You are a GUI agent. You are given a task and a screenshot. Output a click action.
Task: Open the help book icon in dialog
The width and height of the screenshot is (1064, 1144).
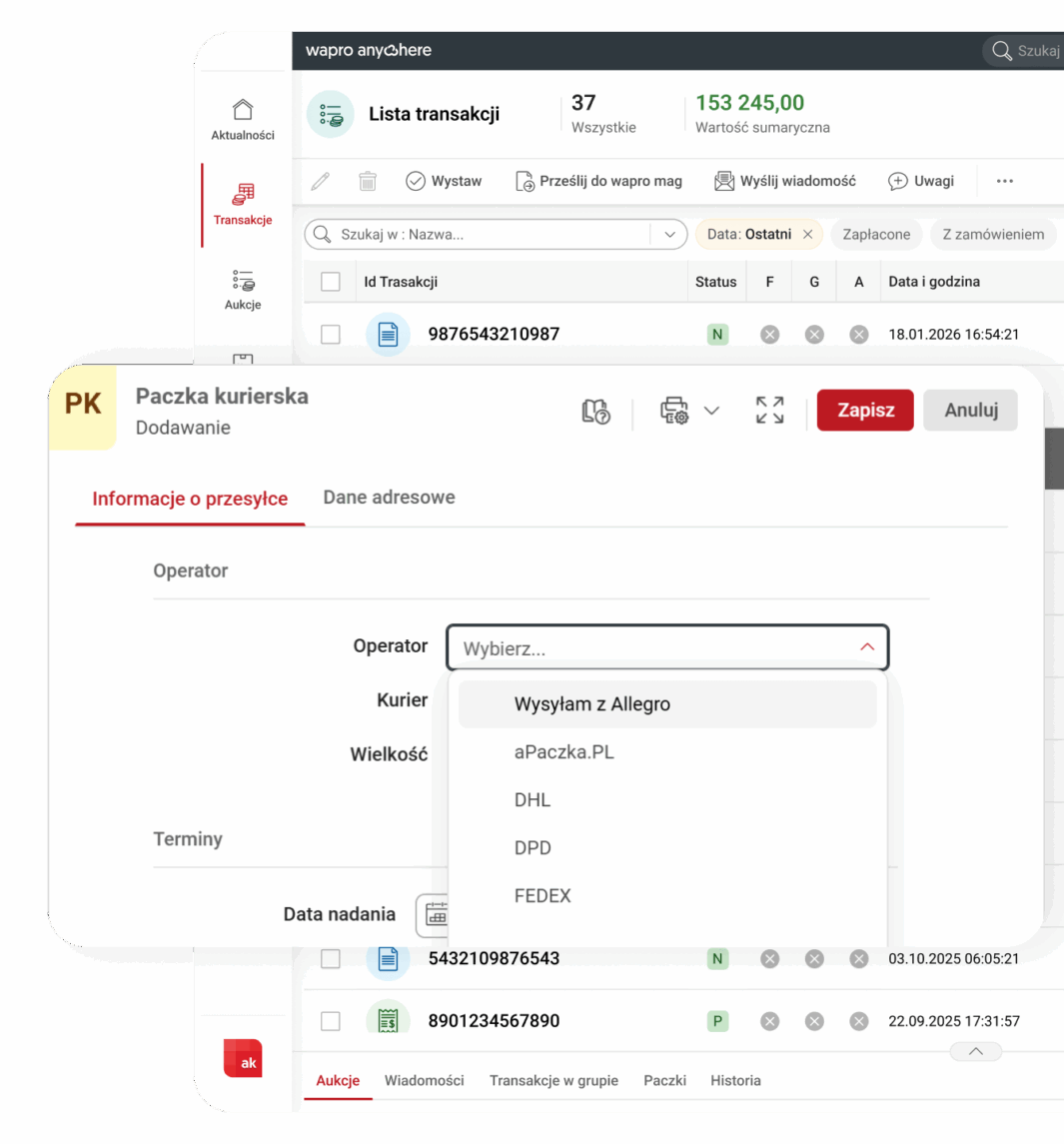tap(595, 411)
